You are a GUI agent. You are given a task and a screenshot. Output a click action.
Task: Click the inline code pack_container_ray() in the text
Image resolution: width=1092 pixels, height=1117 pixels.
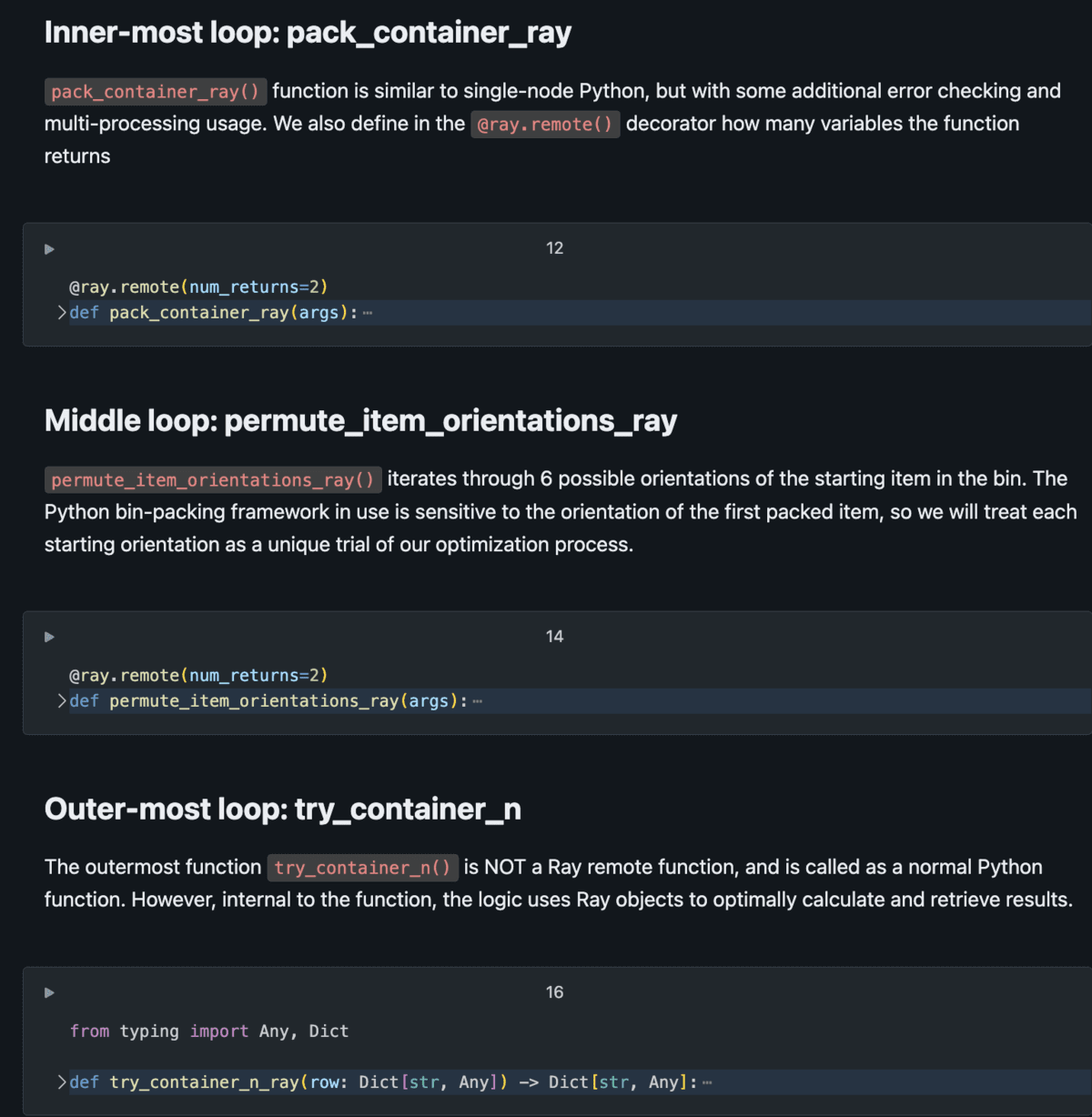click(x=155, y=92)
